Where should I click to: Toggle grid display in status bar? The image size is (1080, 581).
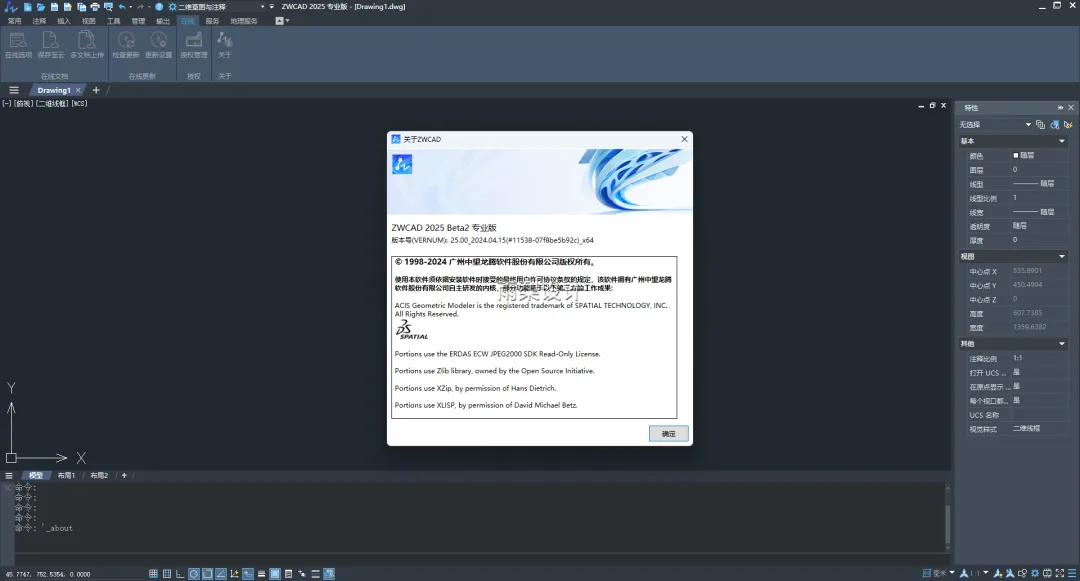(x=167, y=573)
